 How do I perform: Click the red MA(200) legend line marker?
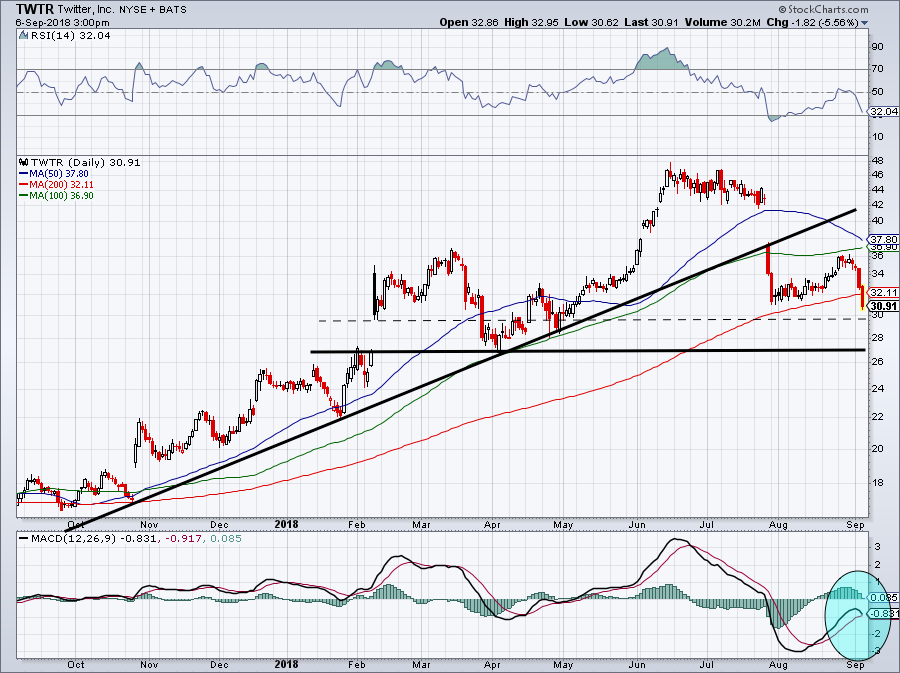pyautogui.click(x=24, y=185)
